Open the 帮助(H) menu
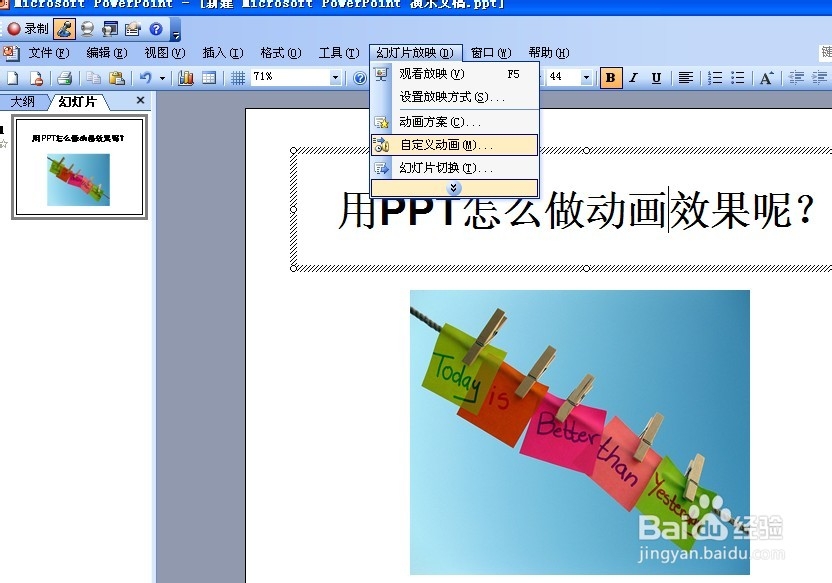The height and width of the screenshot is (583, 832). [549, 53]
